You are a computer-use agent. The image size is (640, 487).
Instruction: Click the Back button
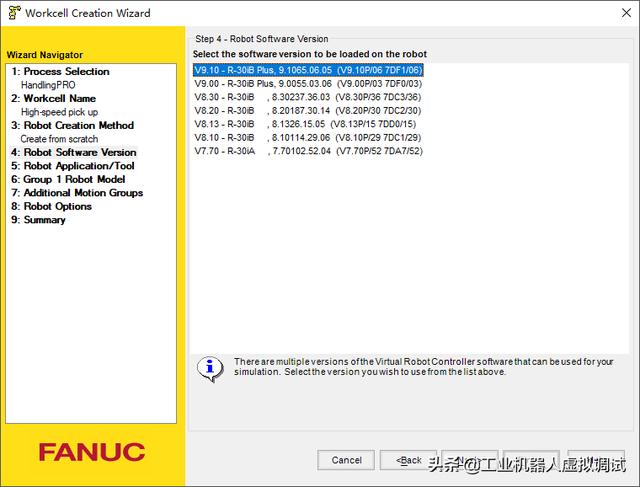coord(409,460)
